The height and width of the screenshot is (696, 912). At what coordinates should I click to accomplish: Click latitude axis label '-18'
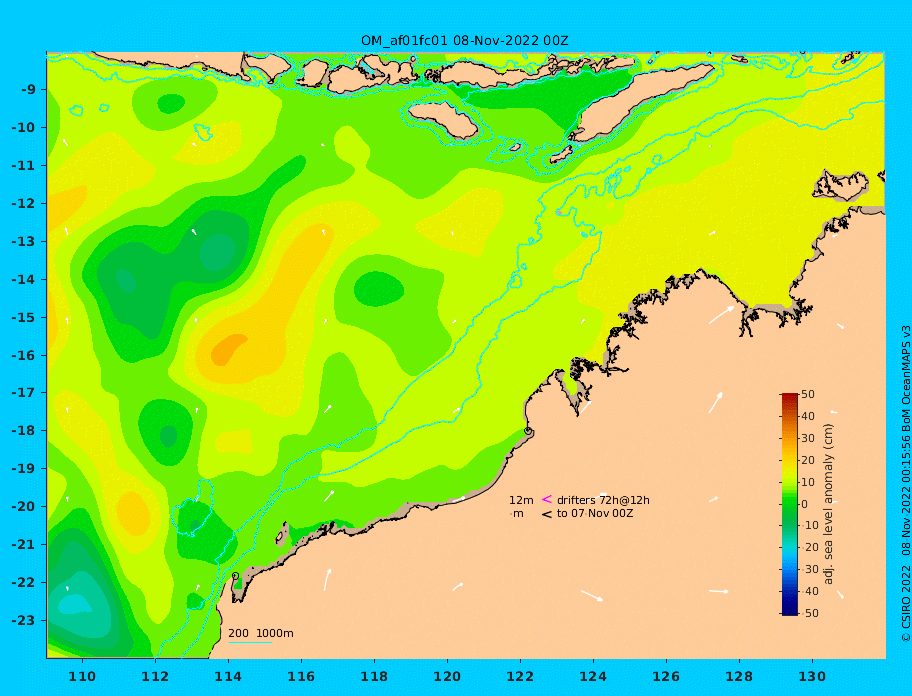pos(23,431)
